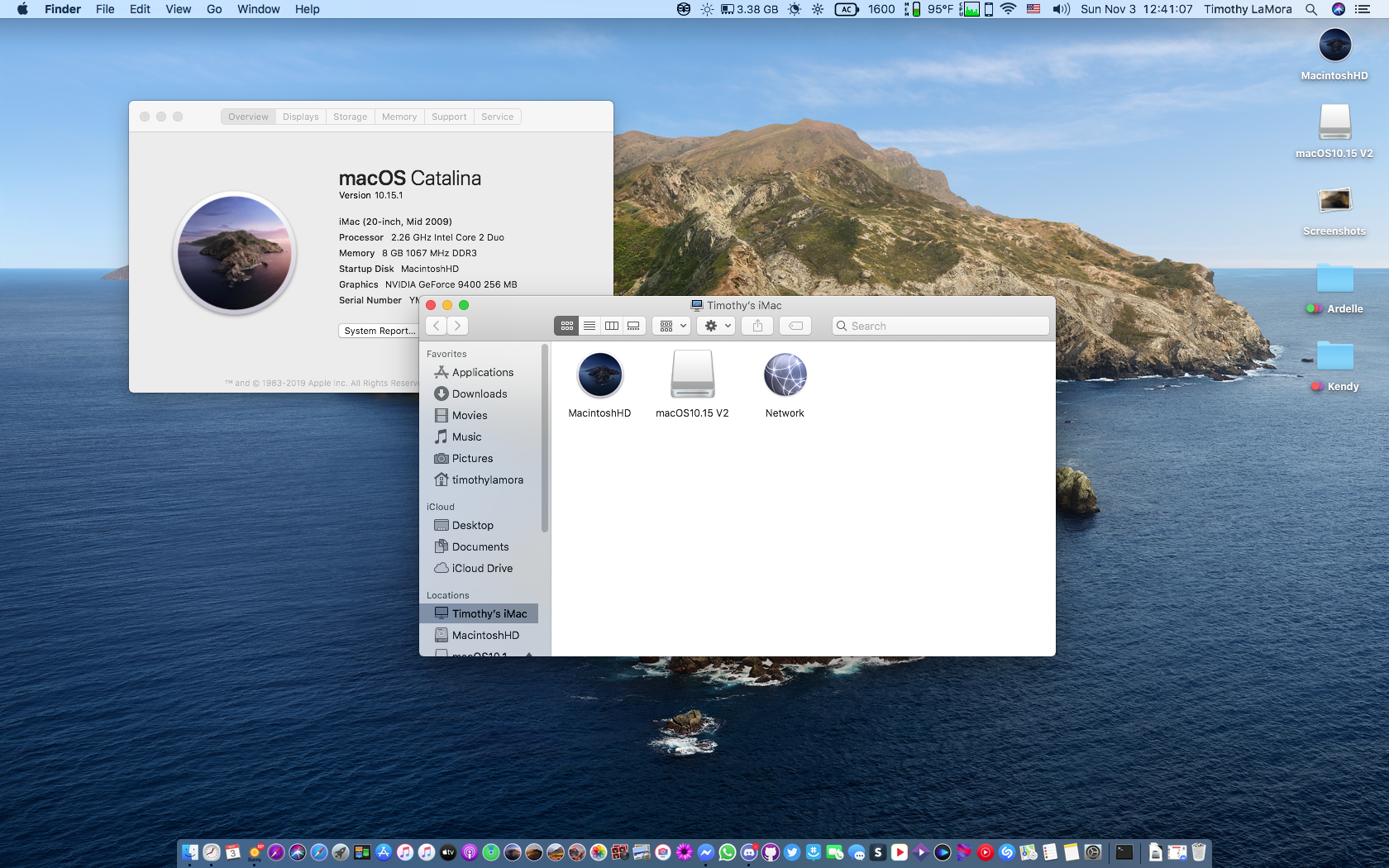This screenshot has height=868, width=1389.
Task: Open Safari from the Dock
Action: tap(319, 852)
